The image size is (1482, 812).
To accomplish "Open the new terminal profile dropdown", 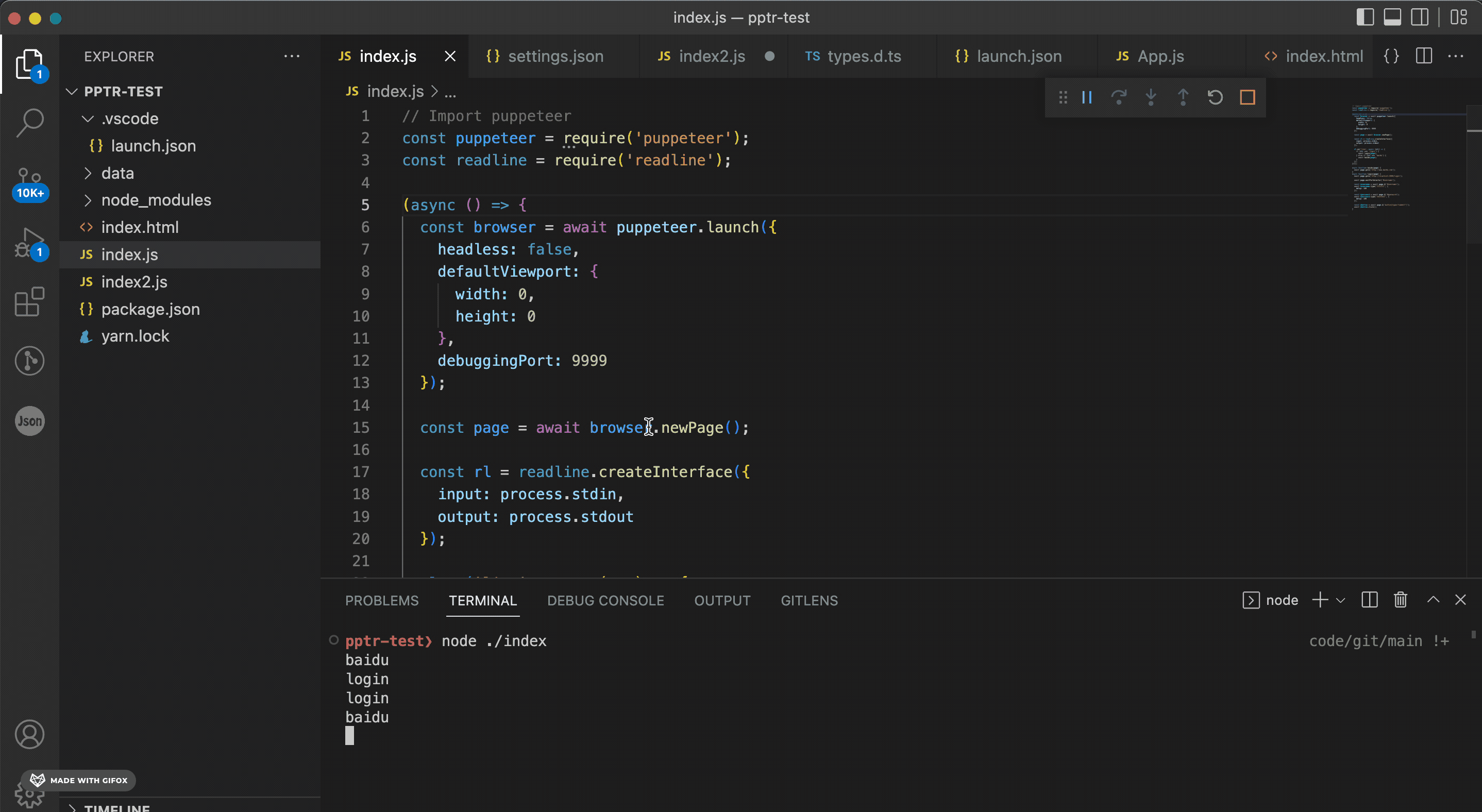I will tap(1340, 600).
